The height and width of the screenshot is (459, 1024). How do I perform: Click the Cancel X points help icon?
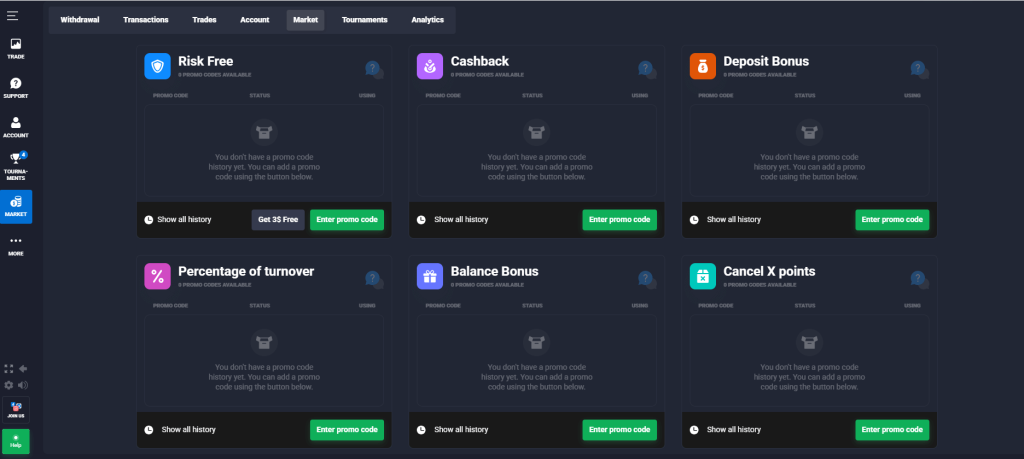pyautogui.click(x=918, y=279)
